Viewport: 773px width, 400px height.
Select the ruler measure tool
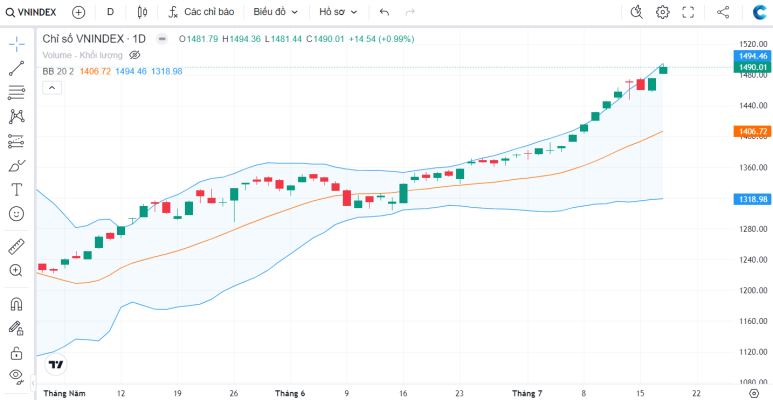pos(17,246)
